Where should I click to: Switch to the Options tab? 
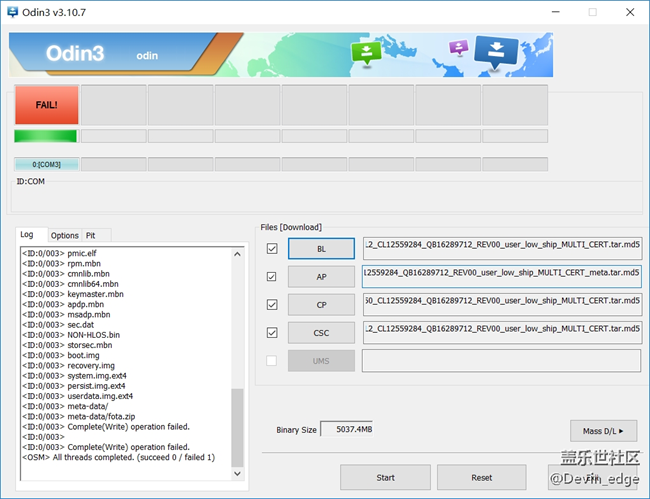pos(64,235)
